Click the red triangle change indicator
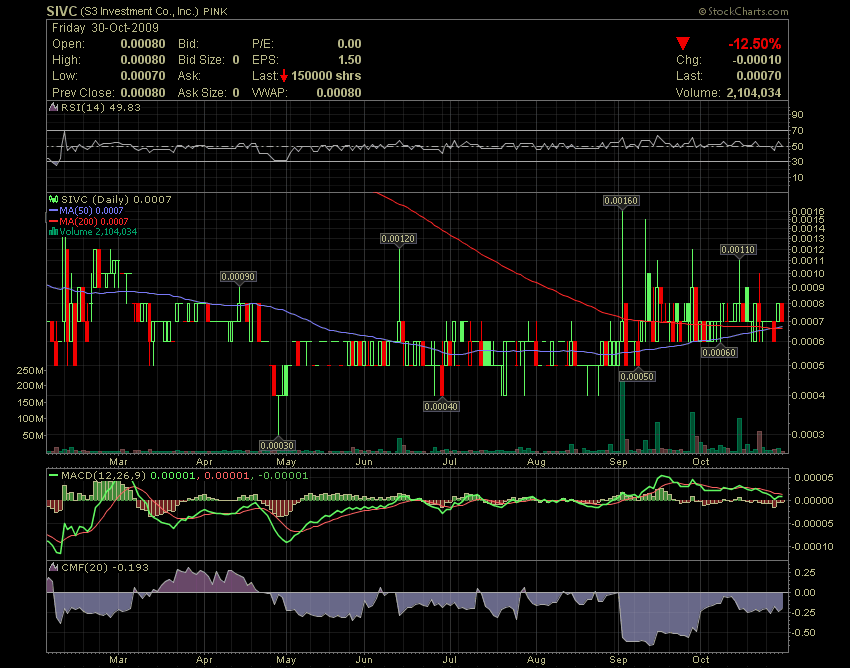The height and width of the screenshot is (668, 850). (684, 44)
